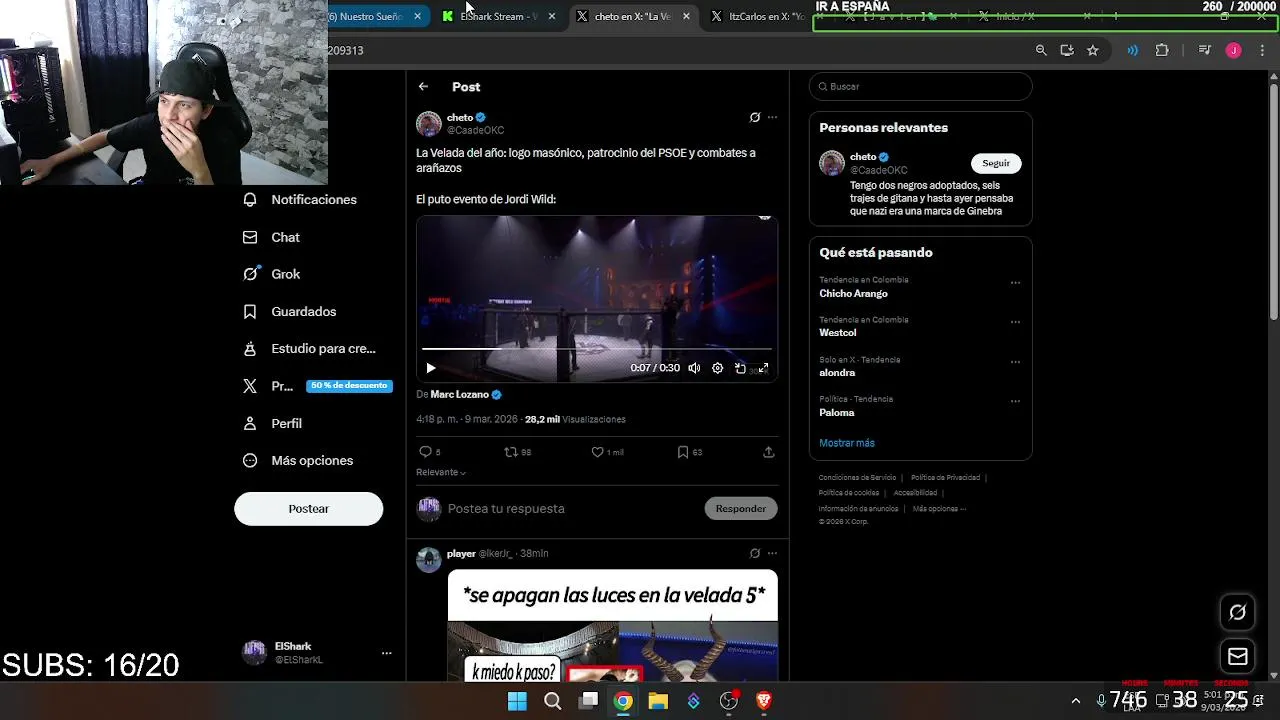Viewport: 1280px width, 720px height.
Task: Open alondra trend
Action: pos(837,372)
